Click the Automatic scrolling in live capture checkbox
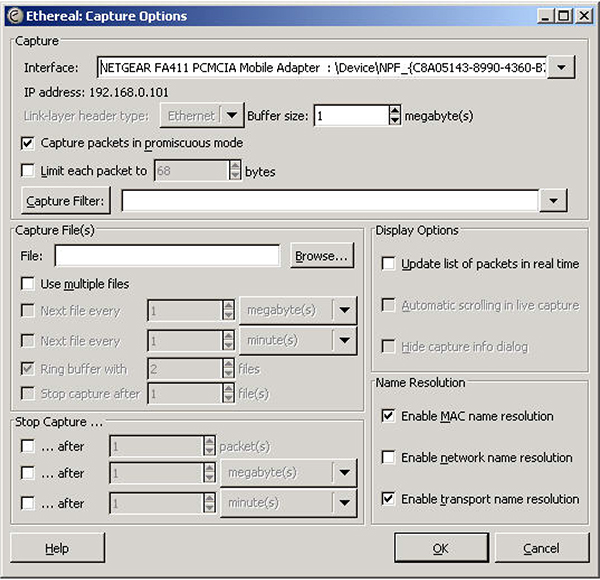The height and width of the screenshot is (580, 600). click(388, 305)
